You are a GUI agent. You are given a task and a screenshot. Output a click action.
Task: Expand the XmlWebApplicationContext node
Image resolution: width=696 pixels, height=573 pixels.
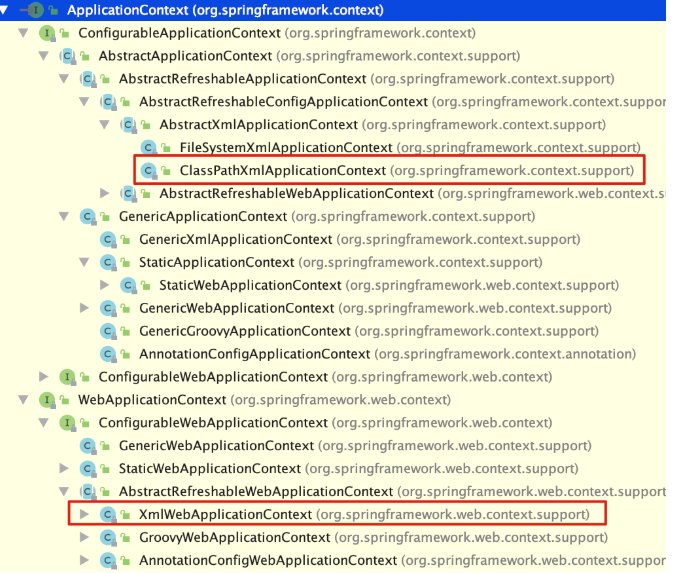click(x=84, y=514)
